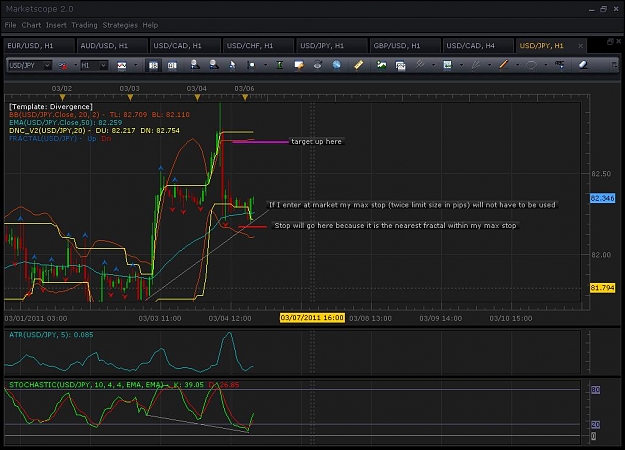Click the highlighted 03/07/2011 16:00 date label
The image size is (625, 450).
[x=312, y=318]
